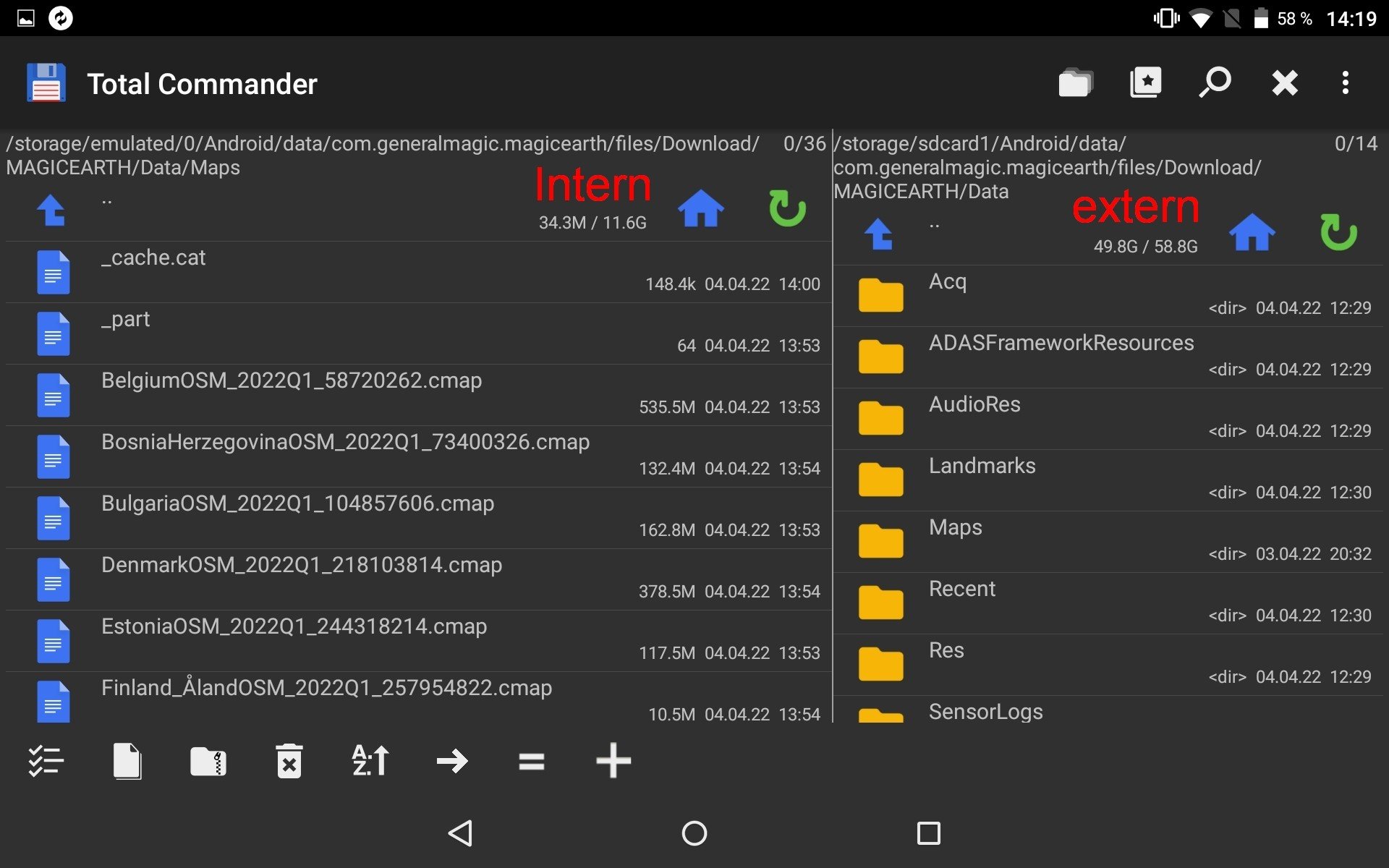The image size is (1389, 868).
Task: Tap the home icon in left Intern panel
Action: (x=700, y=209)
